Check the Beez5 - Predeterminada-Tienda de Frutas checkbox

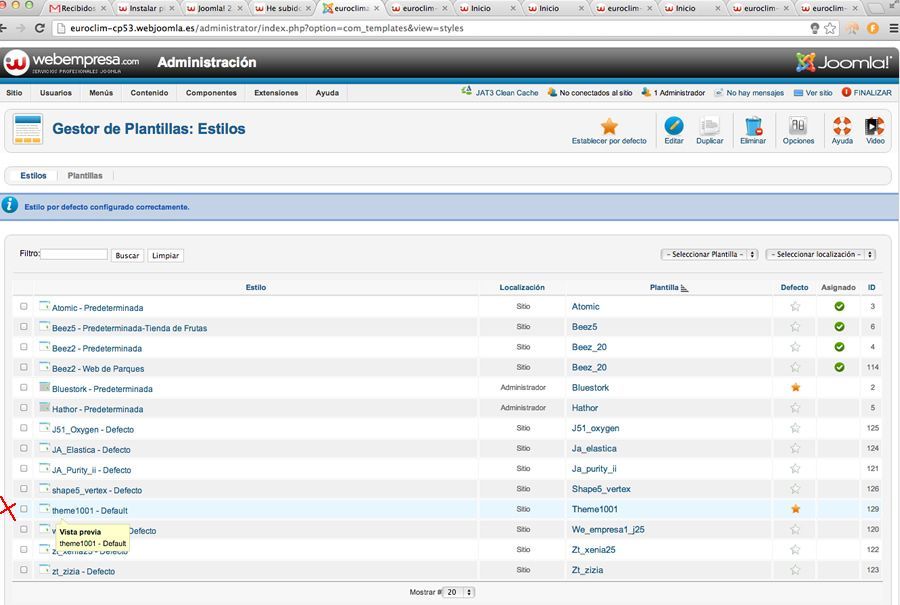coord(24,327)
